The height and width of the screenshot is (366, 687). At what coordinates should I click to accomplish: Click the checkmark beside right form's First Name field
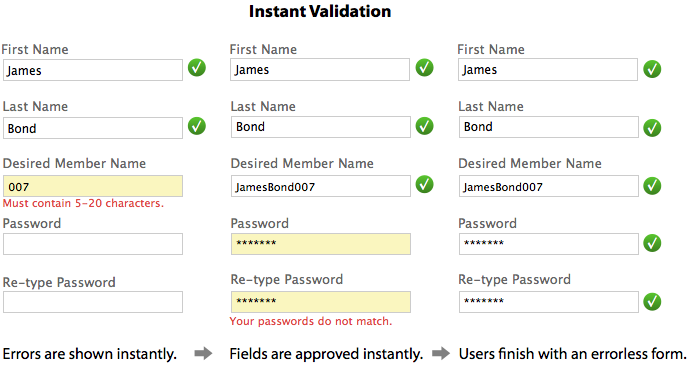coord(652,69)
